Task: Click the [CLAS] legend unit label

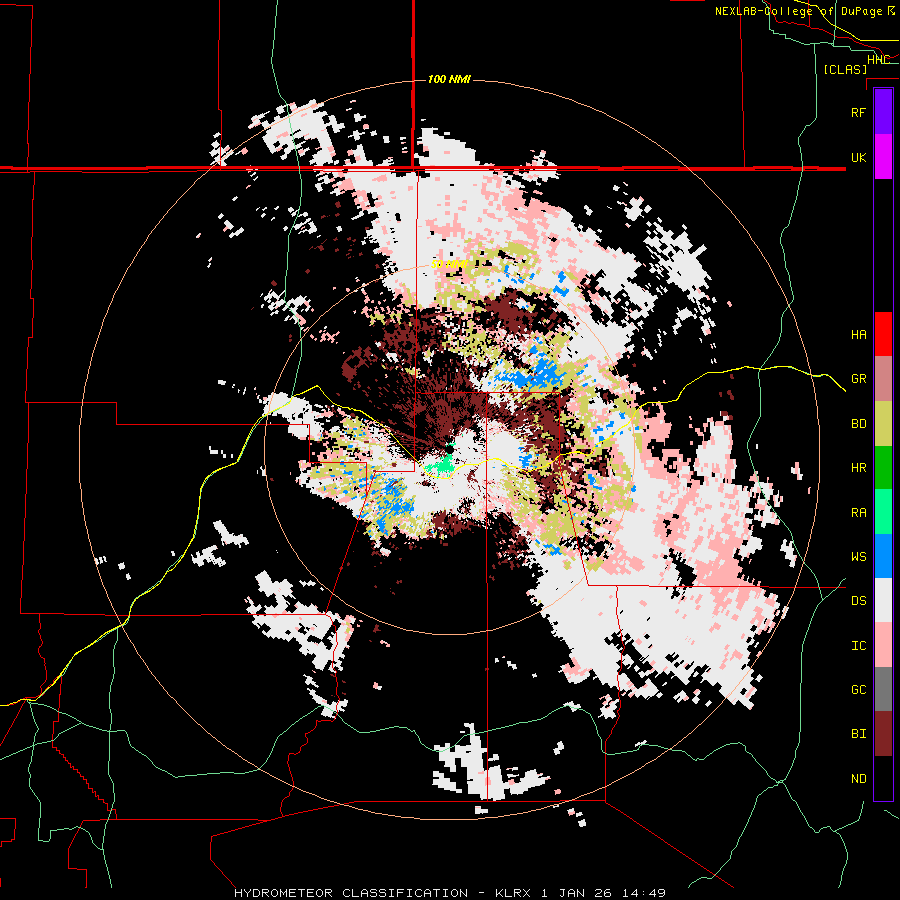Action: pyautogui.click(x=845, y=69)
